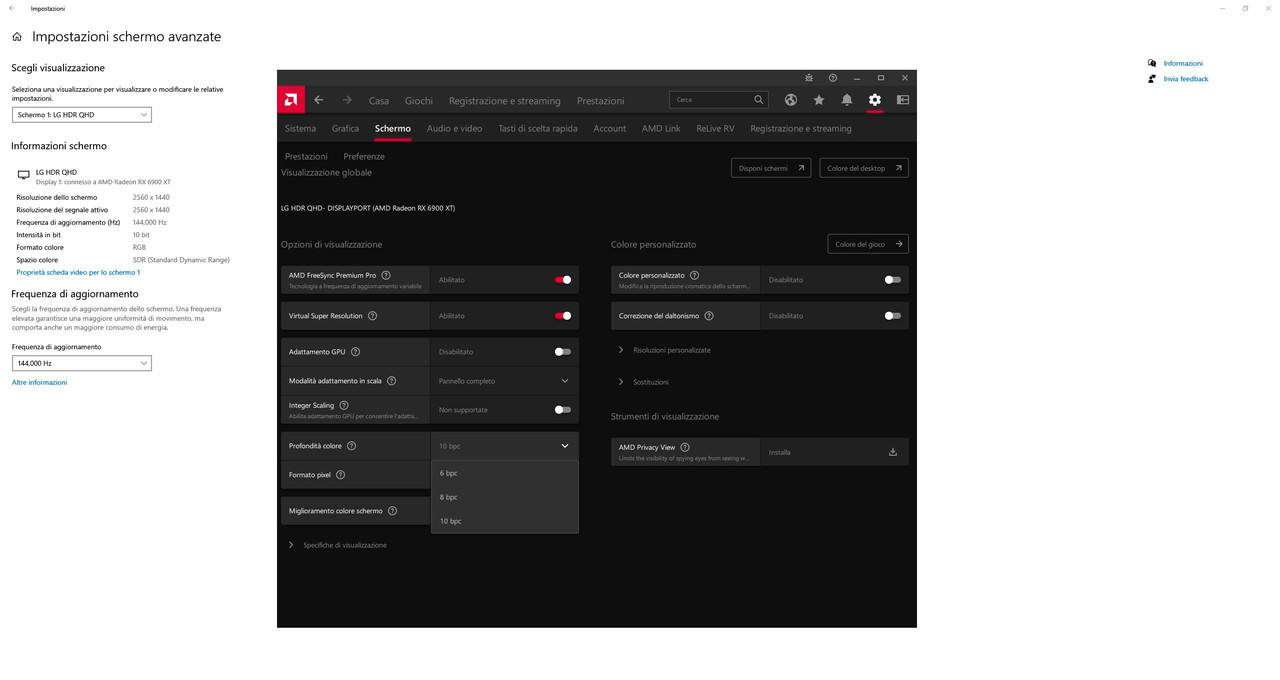Enable Adattamento GPU switch

pos(563,352)
